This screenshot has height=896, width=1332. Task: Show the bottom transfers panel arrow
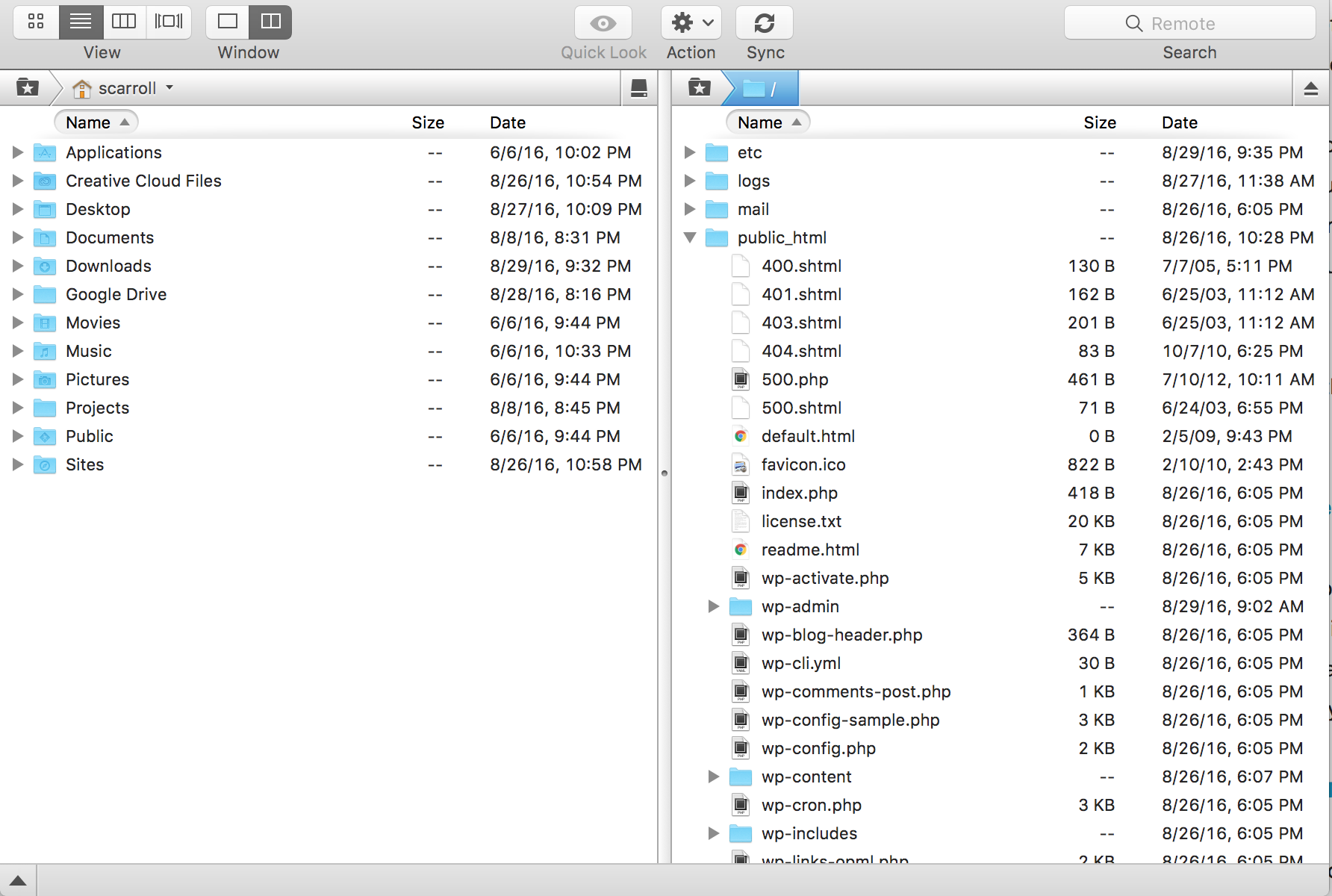pyautogui.click(x=18, y=881)
